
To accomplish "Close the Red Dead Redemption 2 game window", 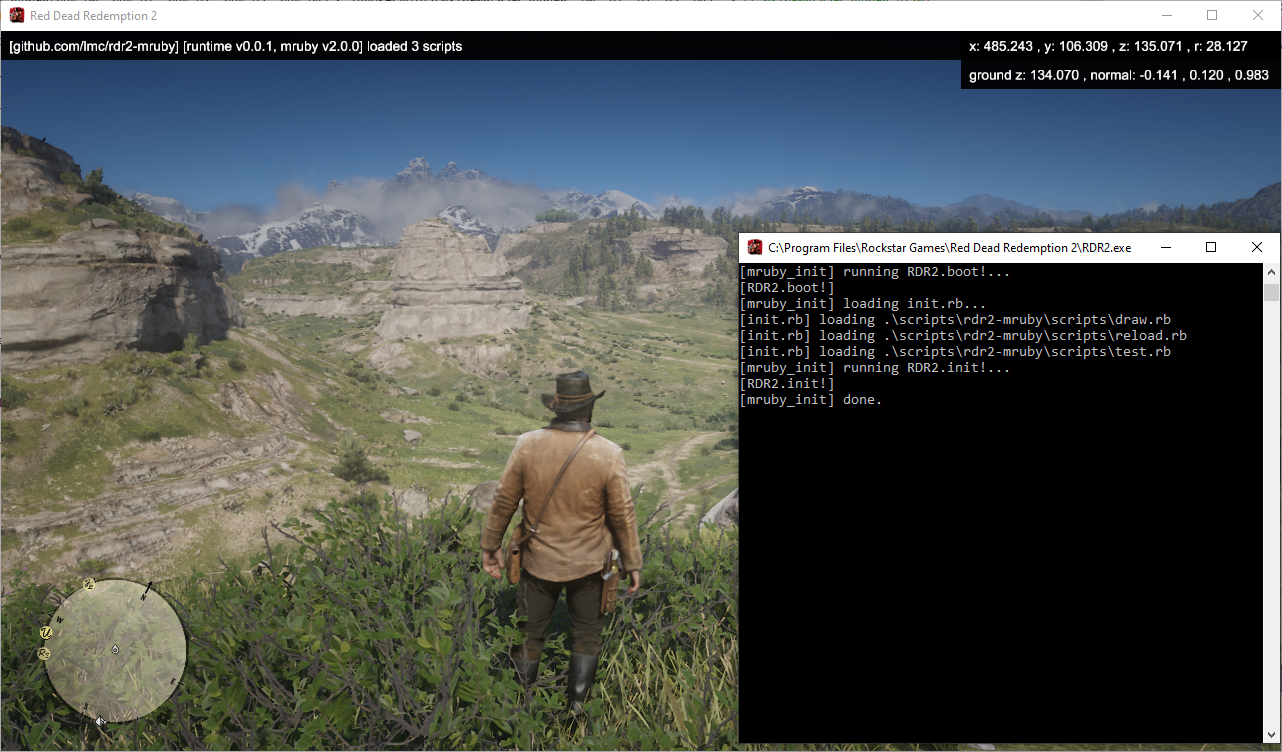I will (x=1258, y=15).
